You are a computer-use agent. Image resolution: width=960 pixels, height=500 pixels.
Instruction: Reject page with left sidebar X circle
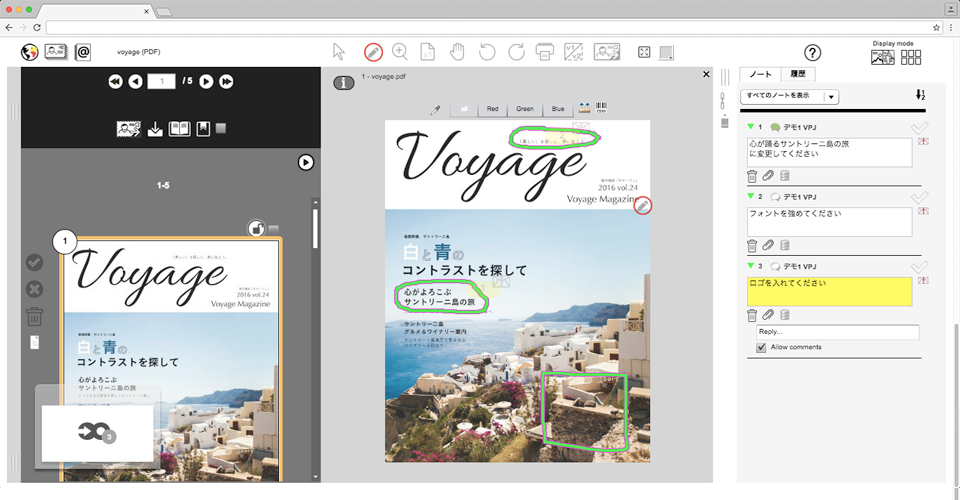[x=34, y=289]
